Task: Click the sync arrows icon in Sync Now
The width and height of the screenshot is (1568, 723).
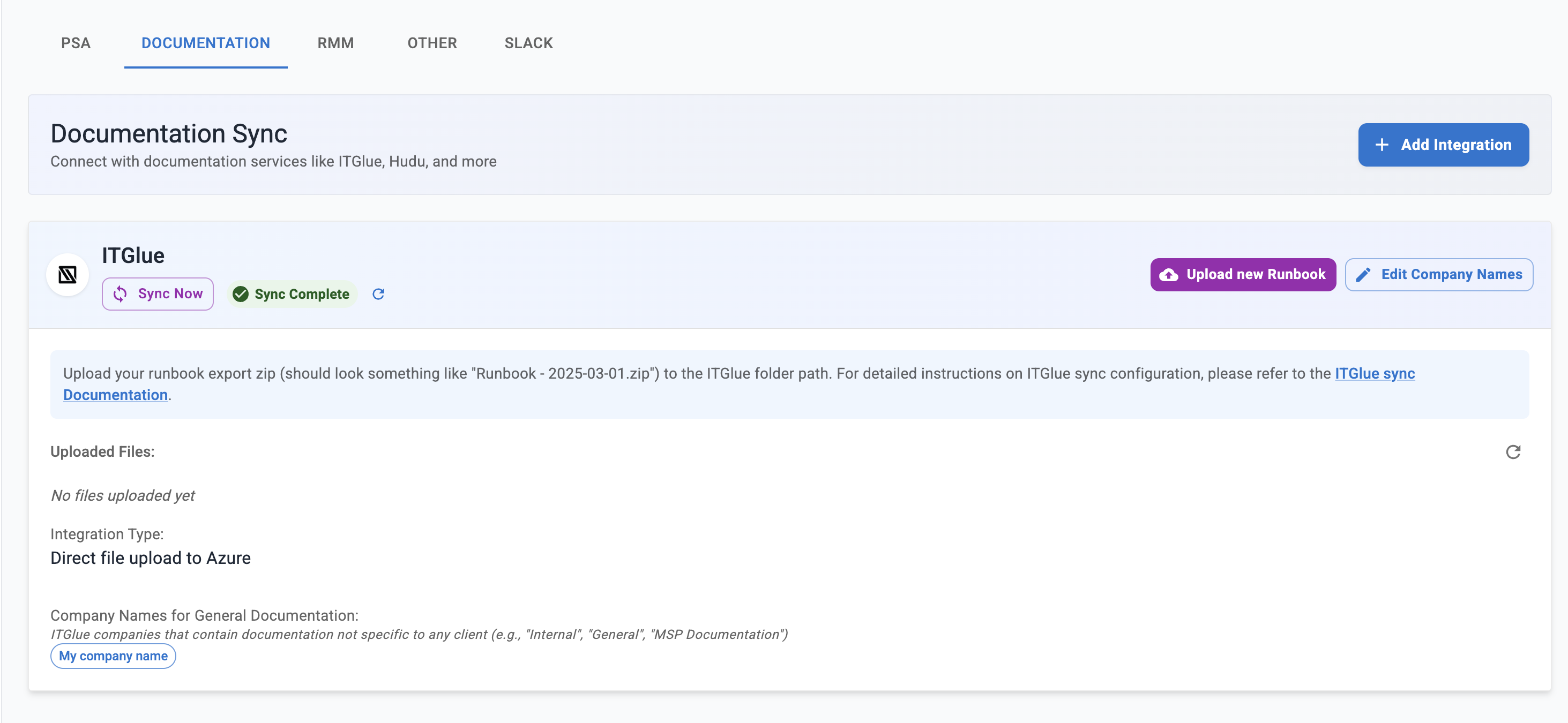Action: 120,293
